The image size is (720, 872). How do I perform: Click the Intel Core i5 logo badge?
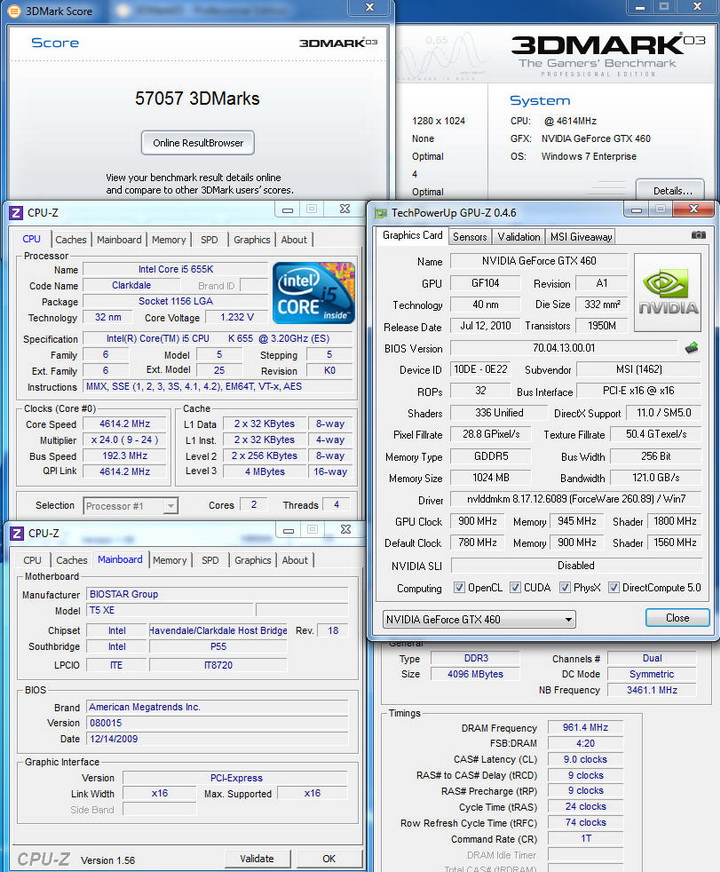314,293
